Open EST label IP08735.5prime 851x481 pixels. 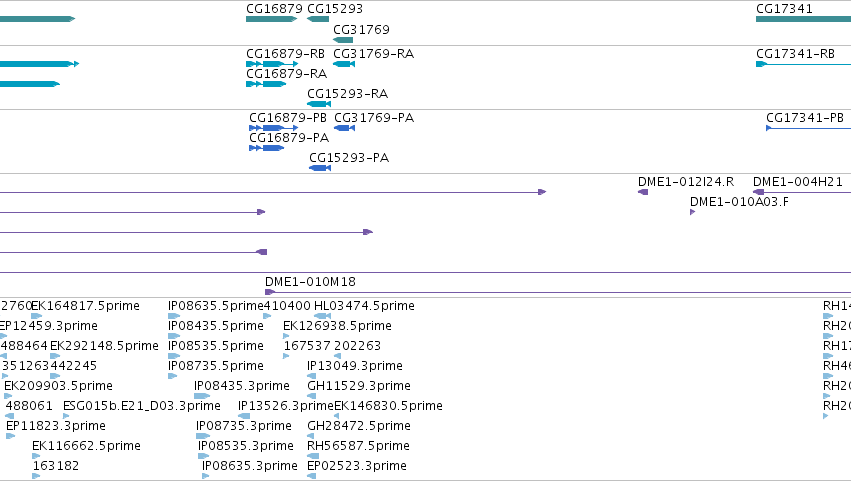click(215, 366)
